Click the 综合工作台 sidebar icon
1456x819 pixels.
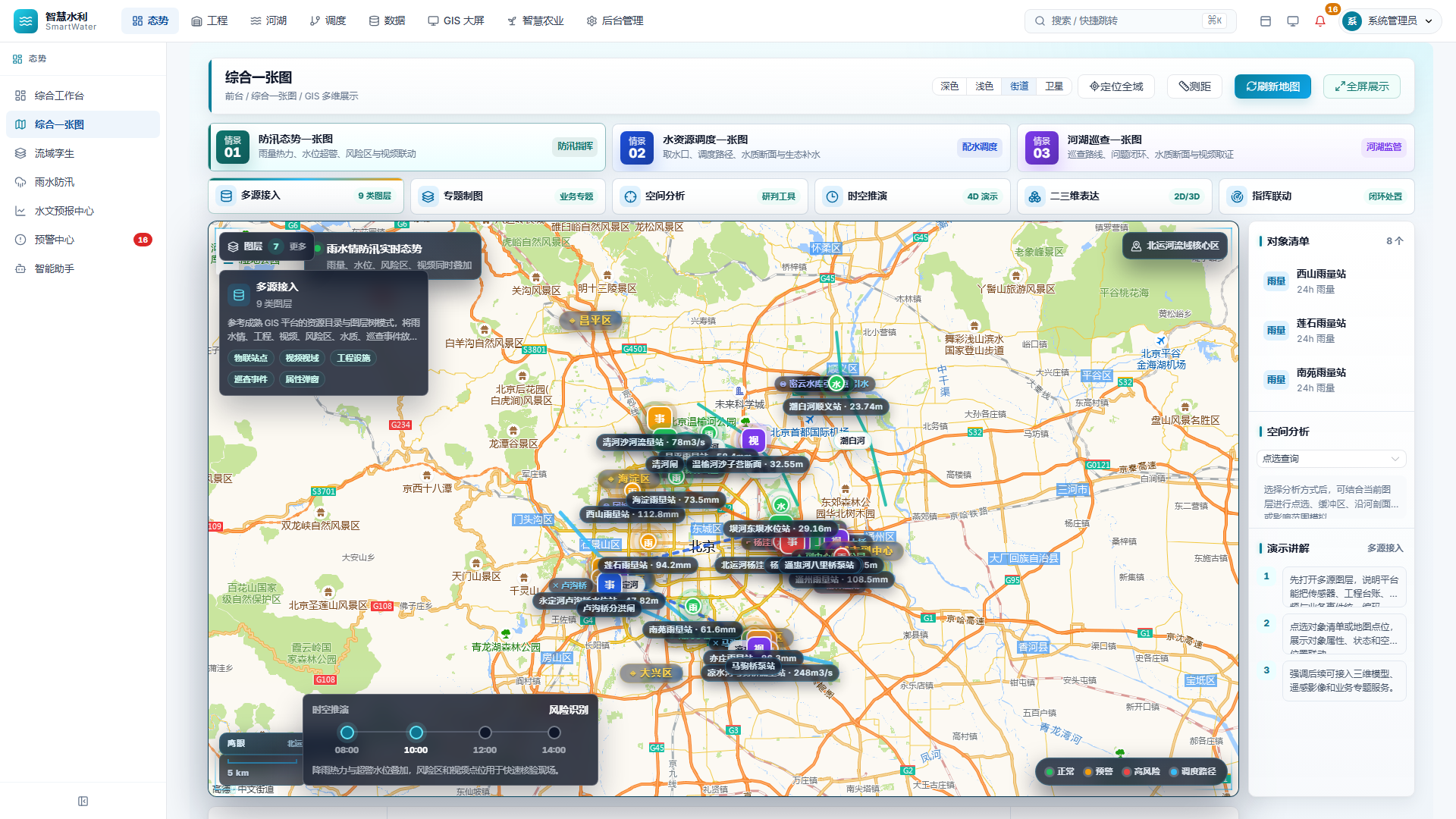(20, 96)
